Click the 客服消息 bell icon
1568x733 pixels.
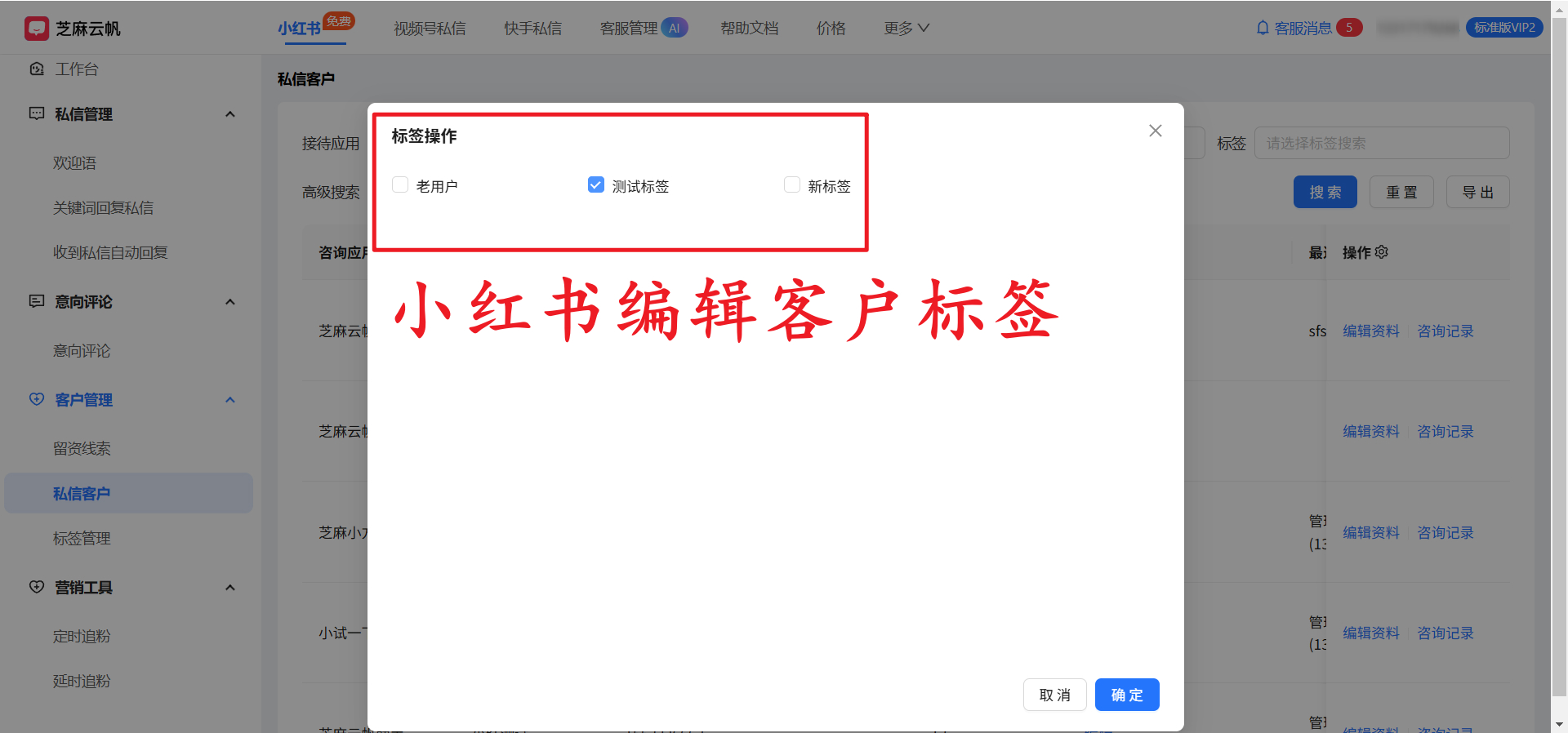click(x=1263, y=28)
